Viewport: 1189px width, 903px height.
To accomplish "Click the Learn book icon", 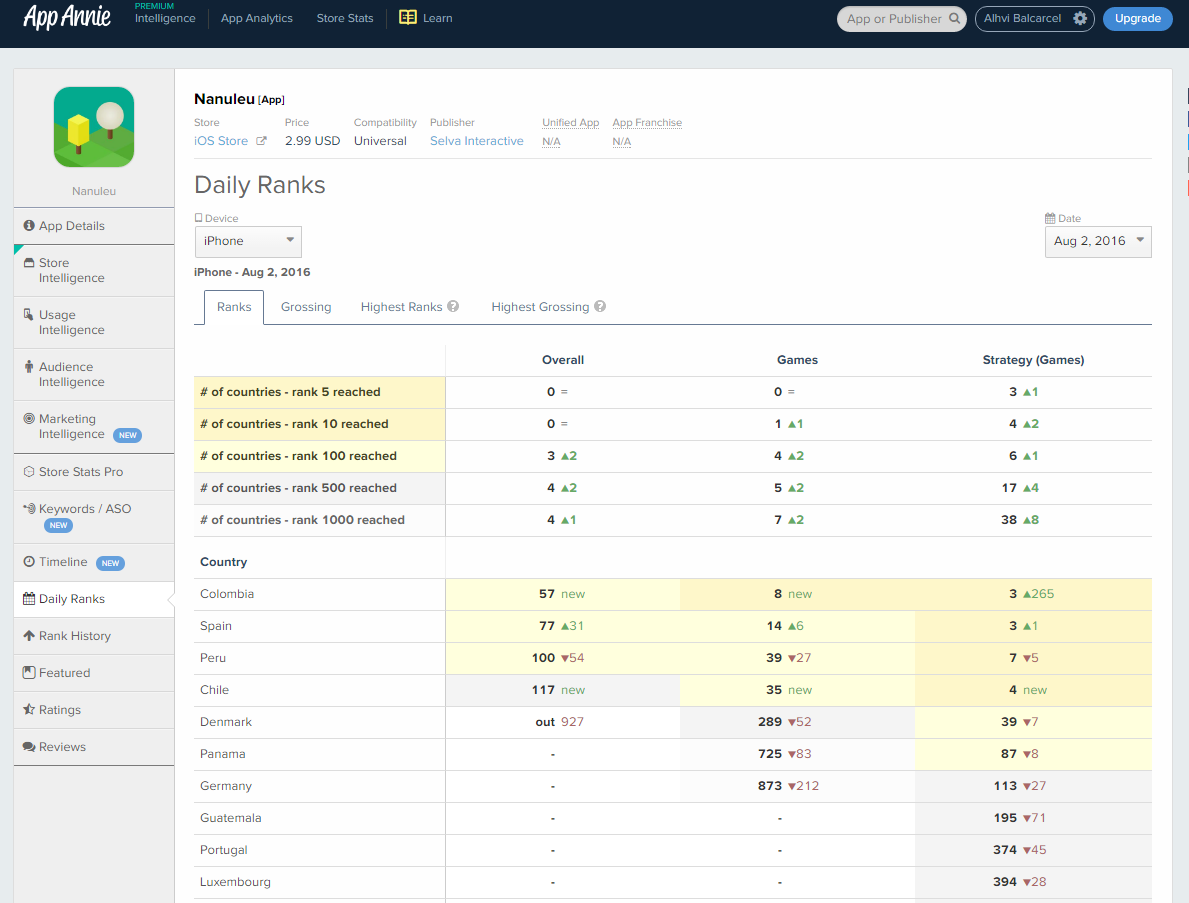I will (408, 17).
